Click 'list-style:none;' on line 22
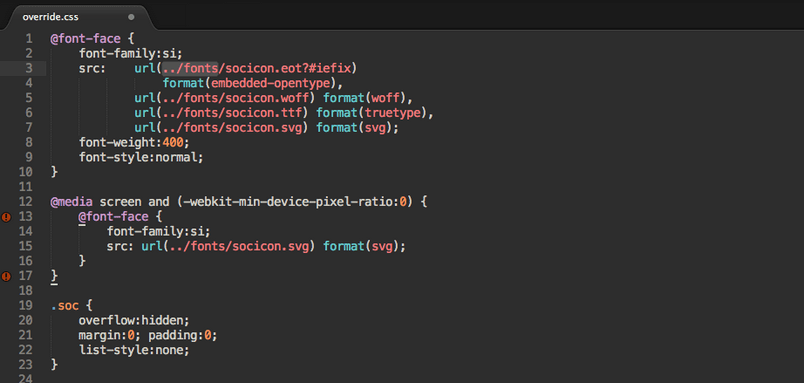This screenshot has width=804, height=383. [x=134, y=350]
